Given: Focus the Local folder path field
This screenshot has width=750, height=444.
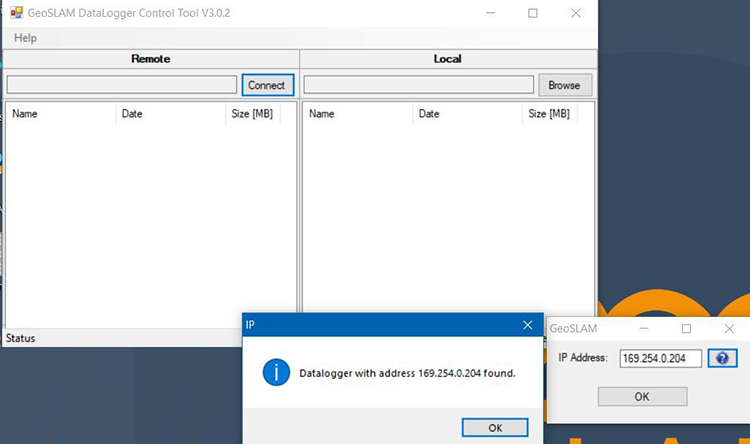Looking at the screenshot, I should pos(418,85).
